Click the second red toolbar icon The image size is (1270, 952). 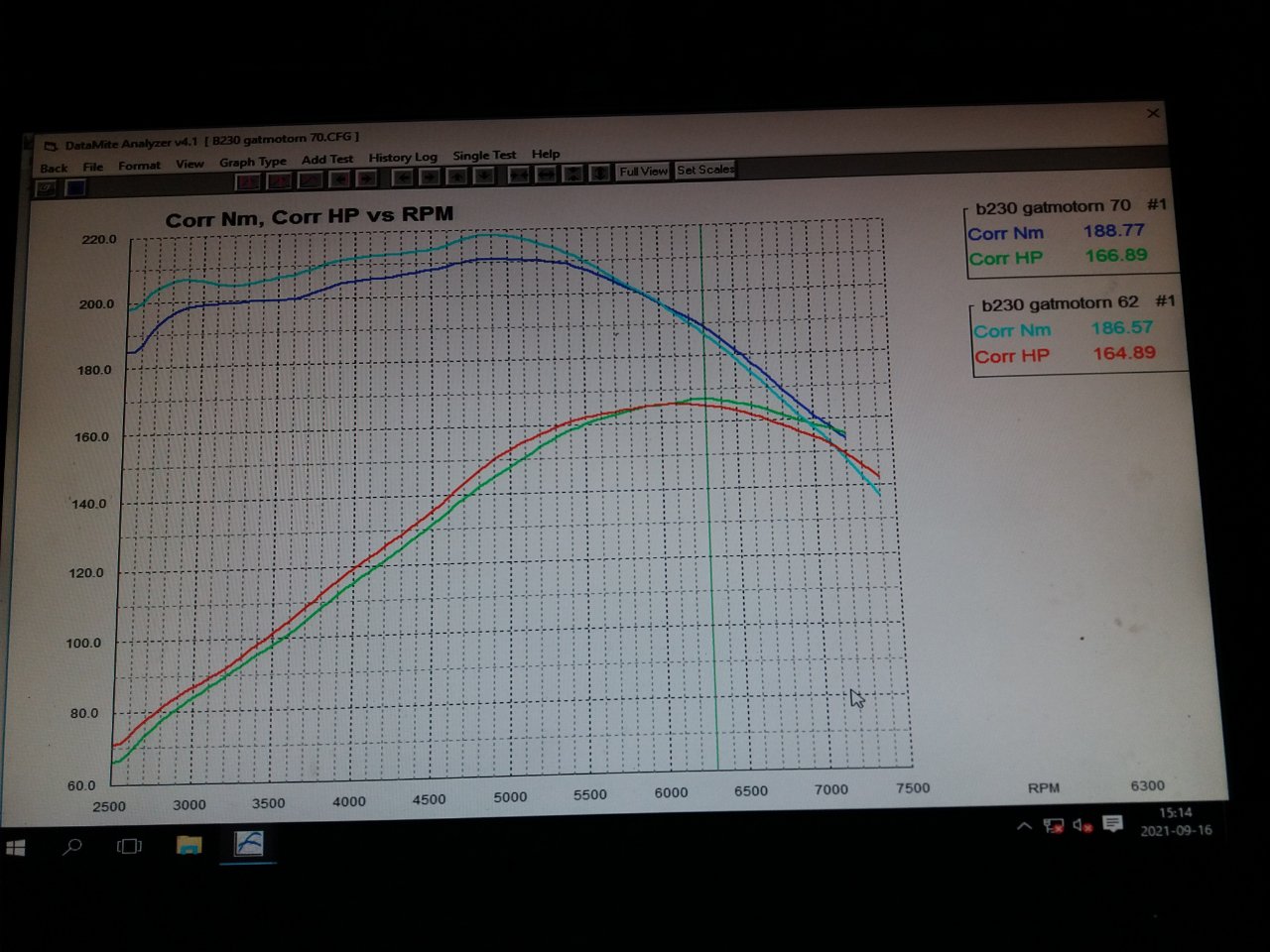click(280, 180)
